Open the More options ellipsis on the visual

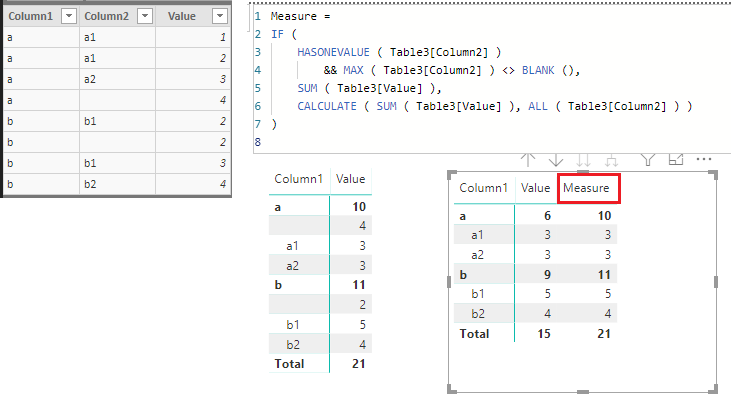click(703, 159)
